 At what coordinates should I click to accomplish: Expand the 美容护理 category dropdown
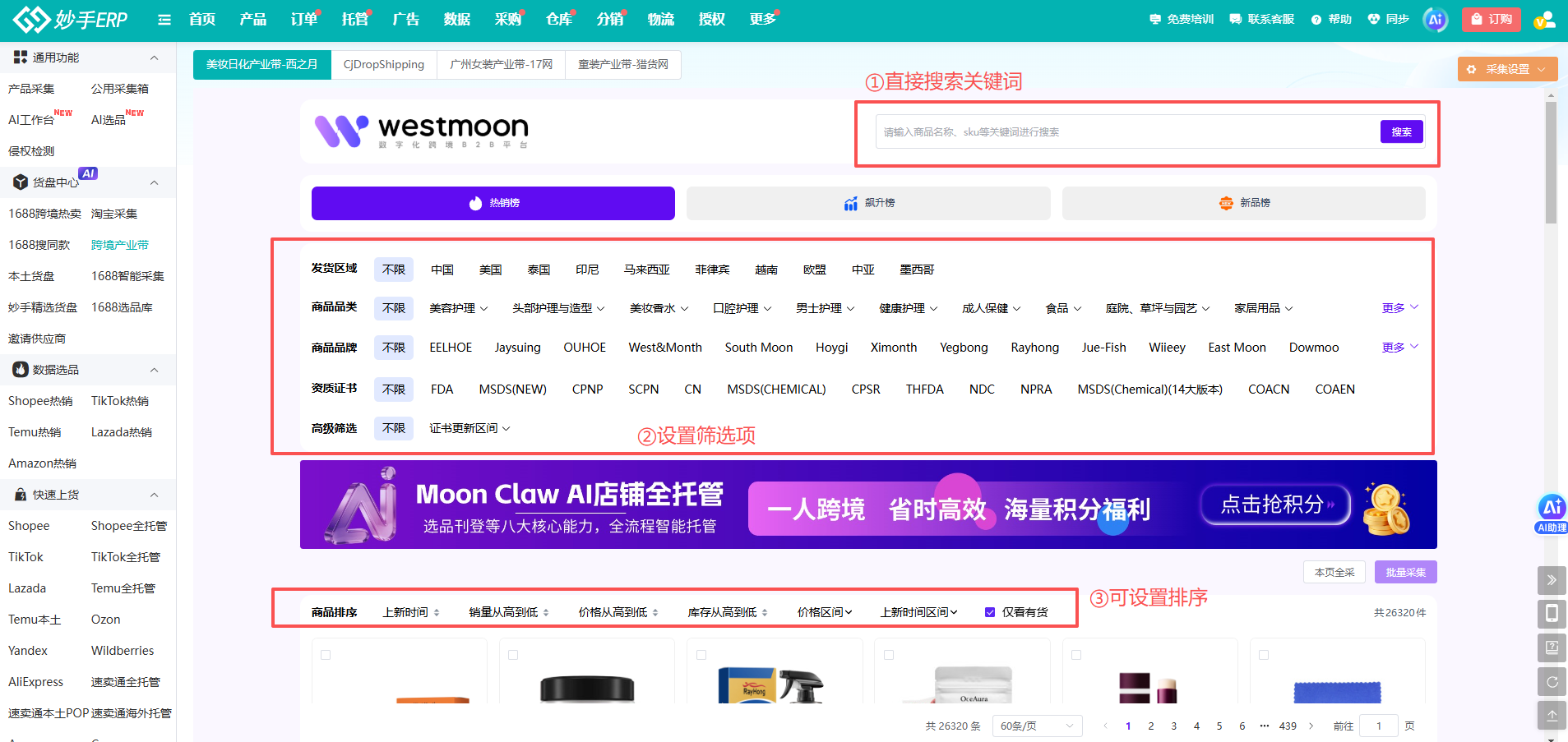[459, 308]
